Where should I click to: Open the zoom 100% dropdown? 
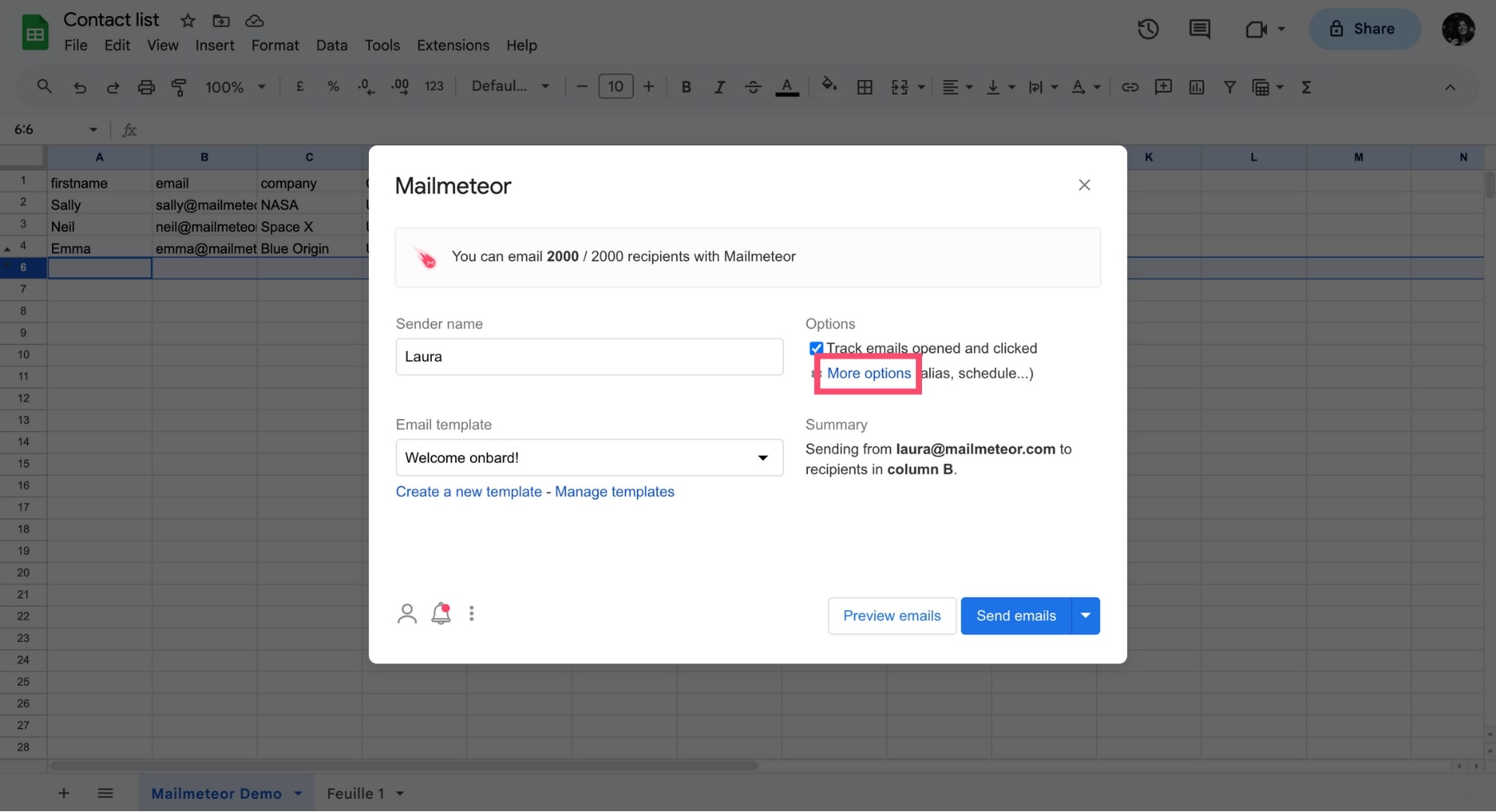[x=235, y=87]
